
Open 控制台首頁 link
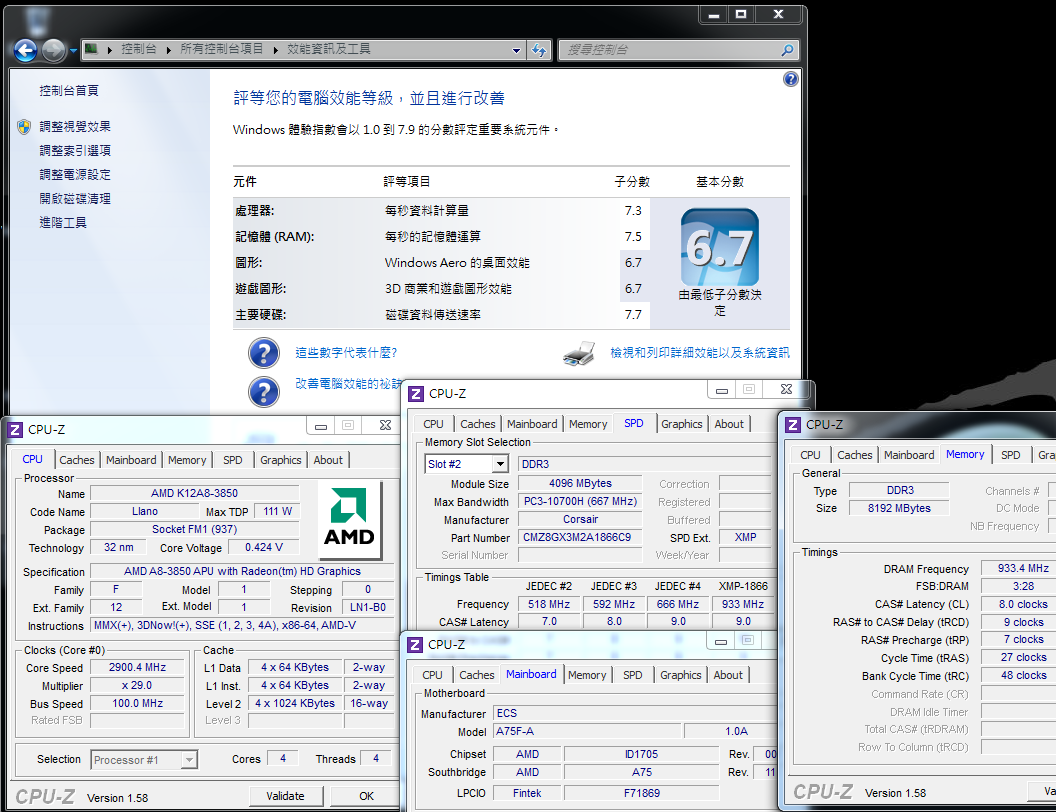(69, 91)
